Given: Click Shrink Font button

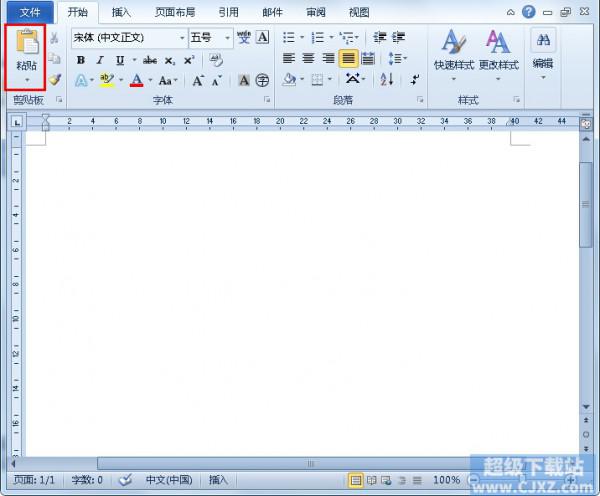Looking at the screenshot, I should [217, 81].
